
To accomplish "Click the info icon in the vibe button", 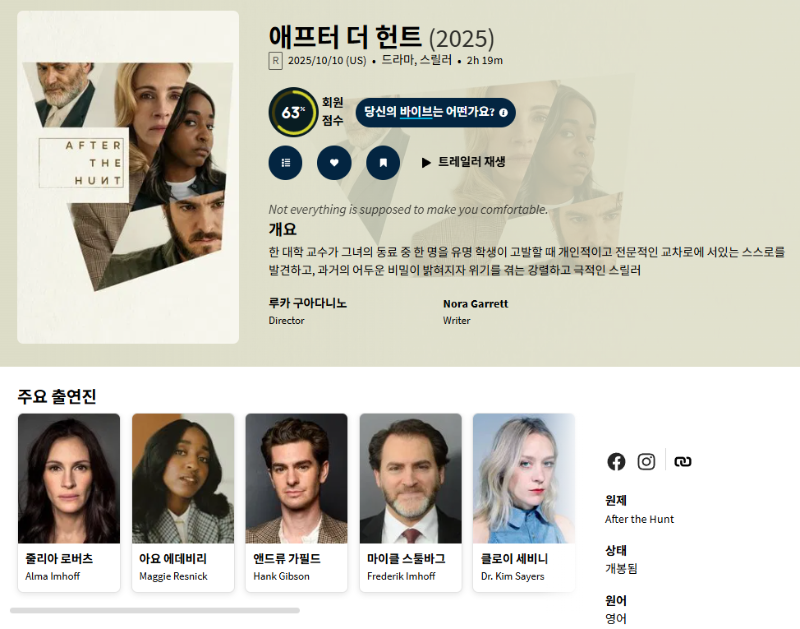I will tap(504, 113).
